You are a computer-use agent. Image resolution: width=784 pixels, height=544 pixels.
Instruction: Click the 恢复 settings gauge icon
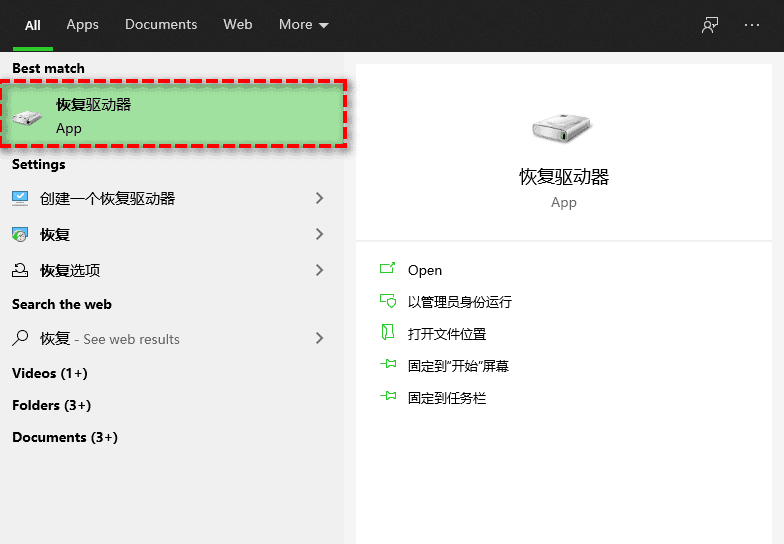pos(20,234)
